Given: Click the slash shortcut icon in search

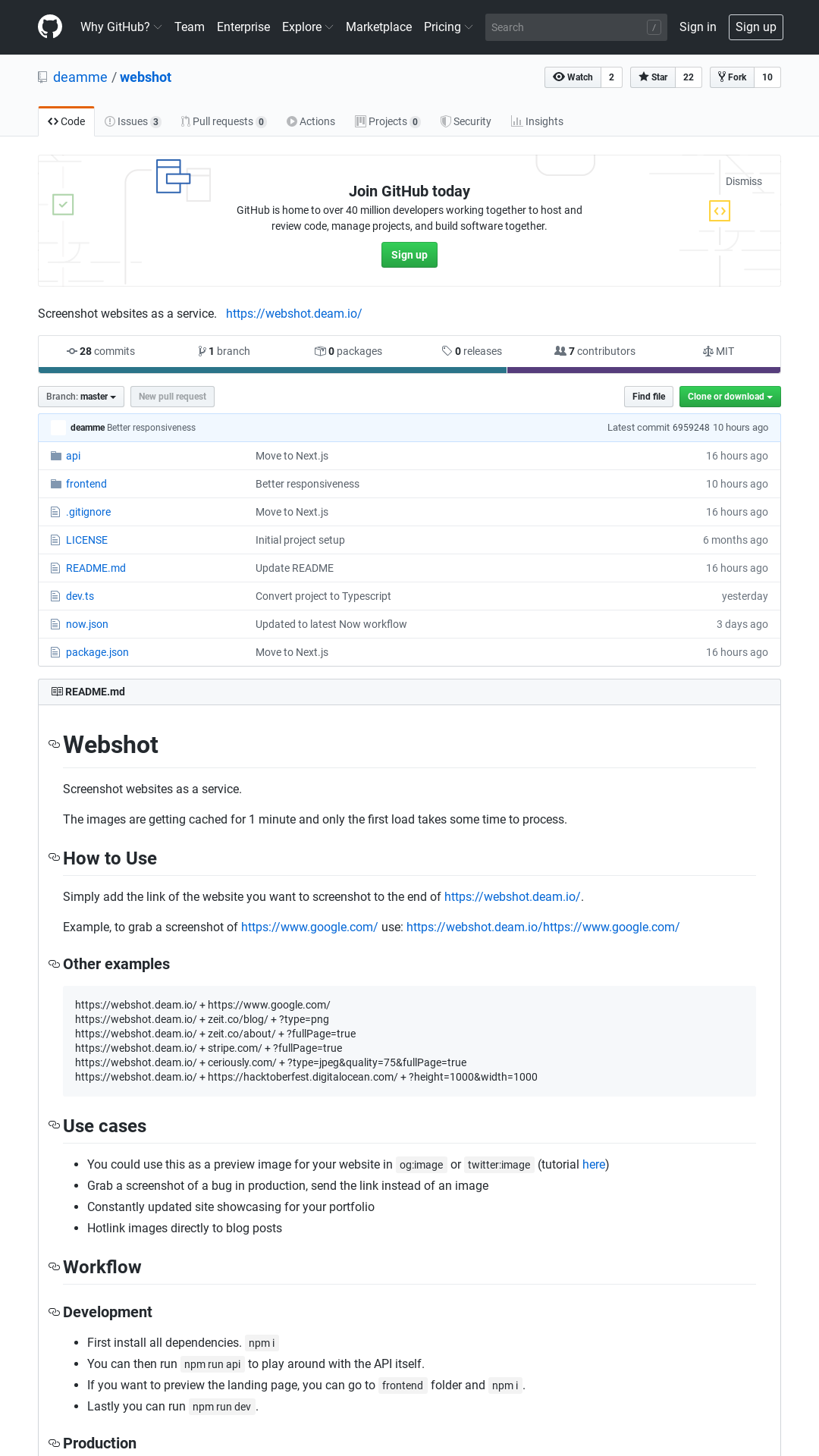Looking at the screenshot, I should coord(654,27).
